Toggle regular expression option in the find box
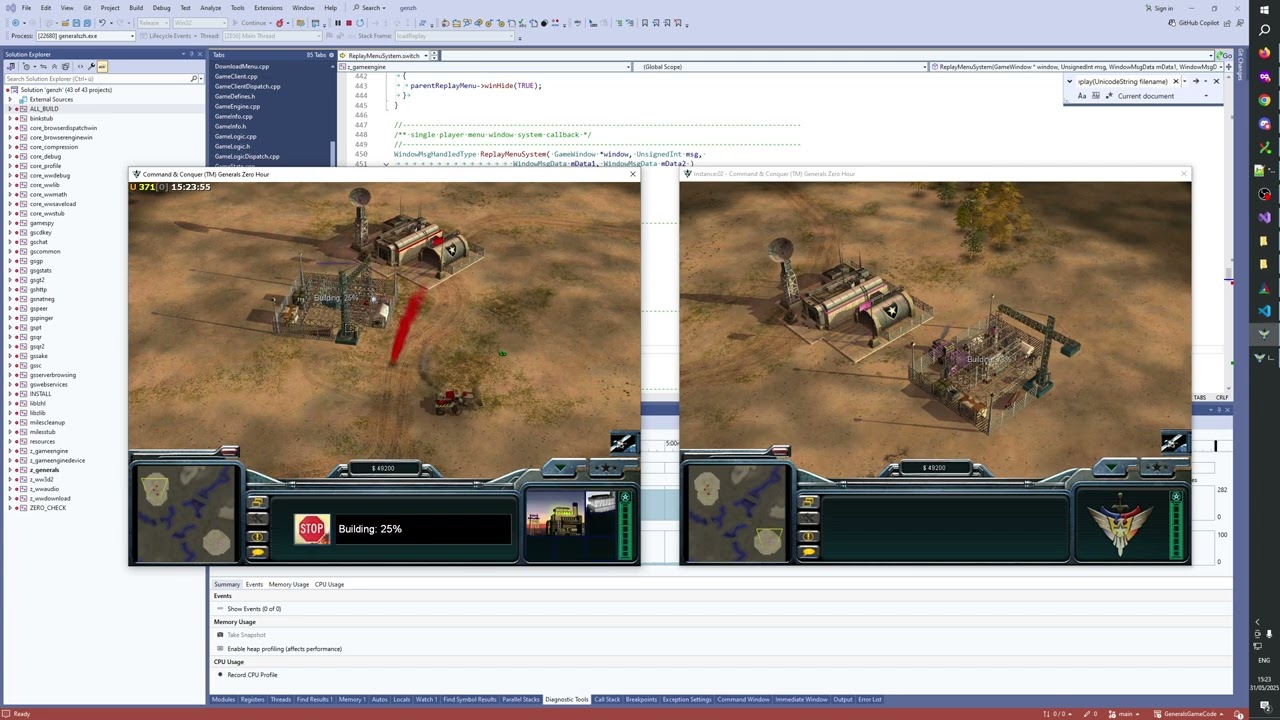This screenshot has height=720, width=1280. (x=1109, y=96)
